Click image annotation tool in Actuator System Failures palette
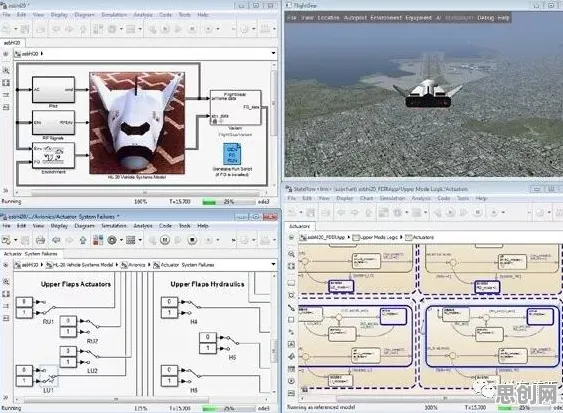This screenshot has width=563, height=413. click(6, 318)
